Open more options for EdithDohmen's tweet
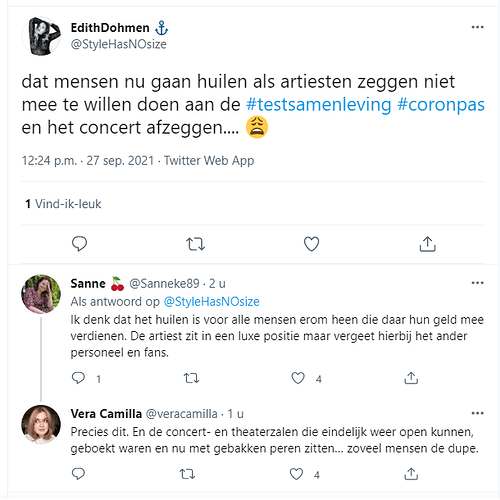 click(x=477, y=27)
